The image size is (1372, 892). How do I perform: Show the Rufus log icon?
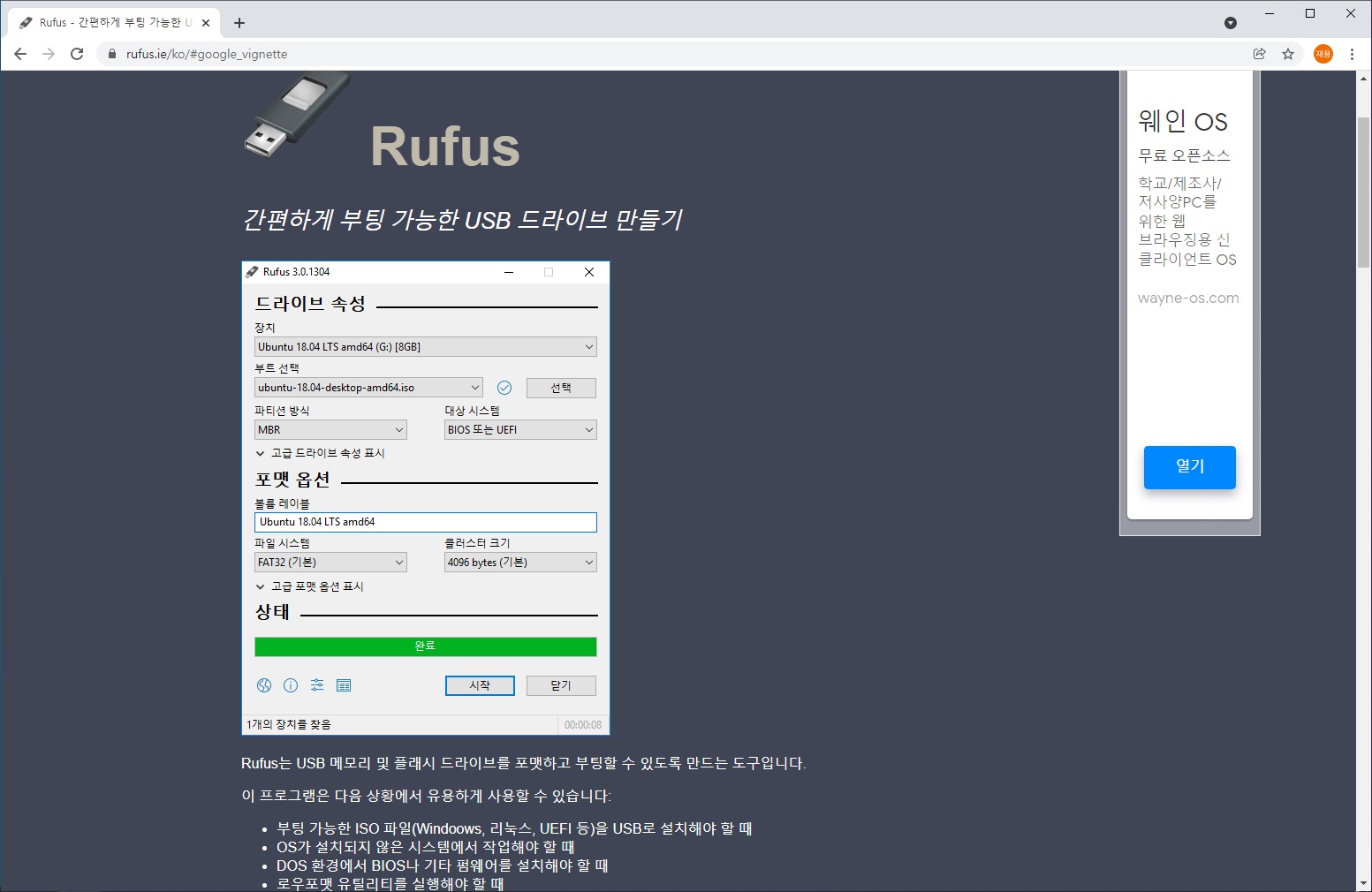(344, 685)
